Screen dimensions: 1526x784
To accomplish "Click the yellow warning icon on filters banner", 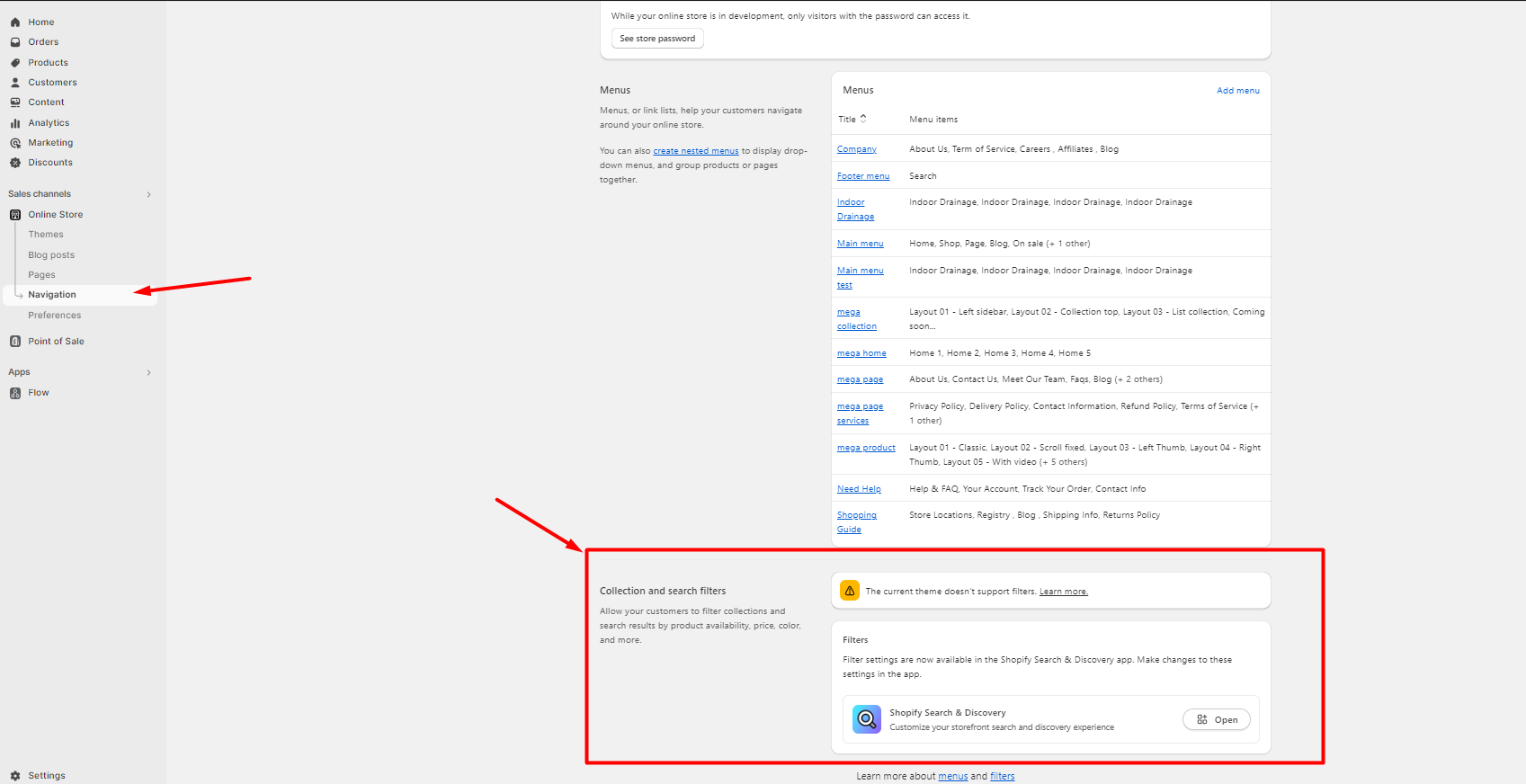I will pos(850,591).
